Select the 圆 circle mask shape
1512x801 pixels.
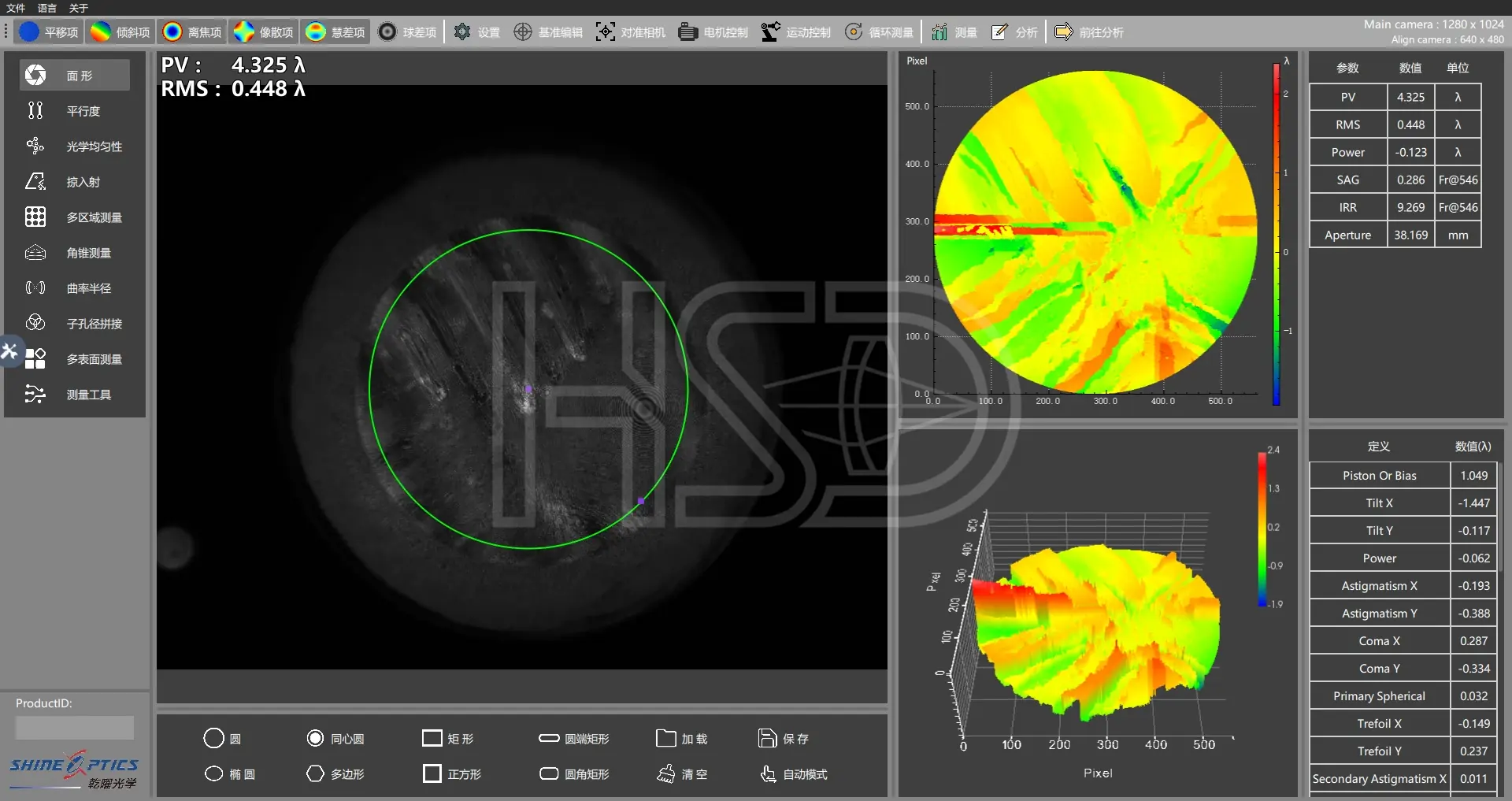[x=223, y=739]
